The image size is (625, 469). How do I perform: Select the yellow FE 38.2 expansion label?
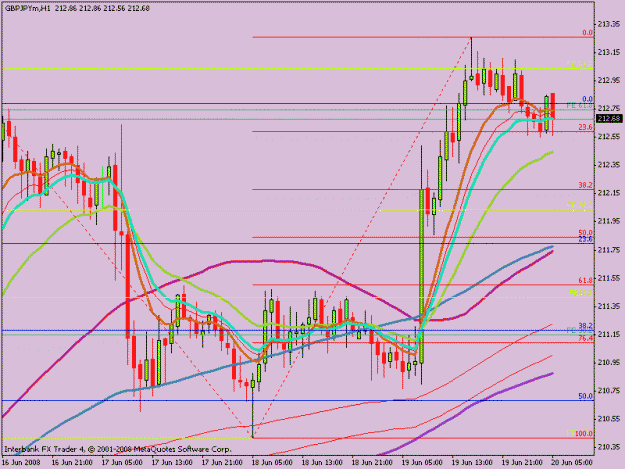pyautogui.click(x=580, y=206)
